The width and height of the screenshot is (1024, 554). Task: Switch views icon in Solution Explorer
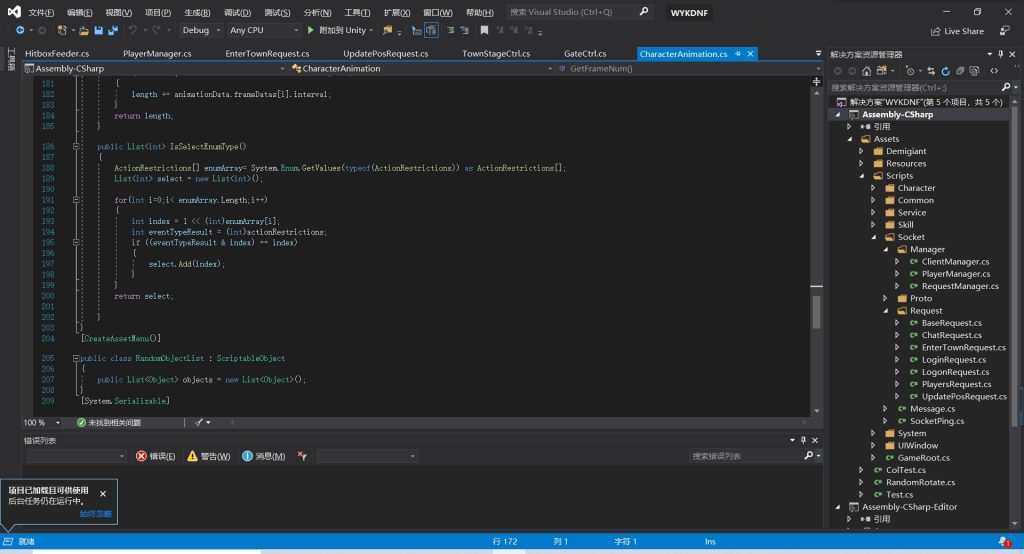(x=882, y=71)
